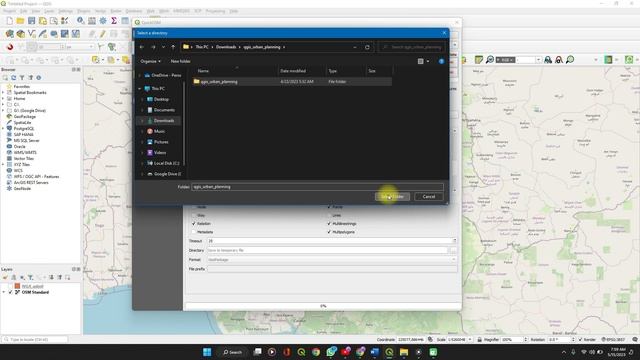
Task: Click the New GeoPackage Layer icon
Action: (x=20, y=34)
